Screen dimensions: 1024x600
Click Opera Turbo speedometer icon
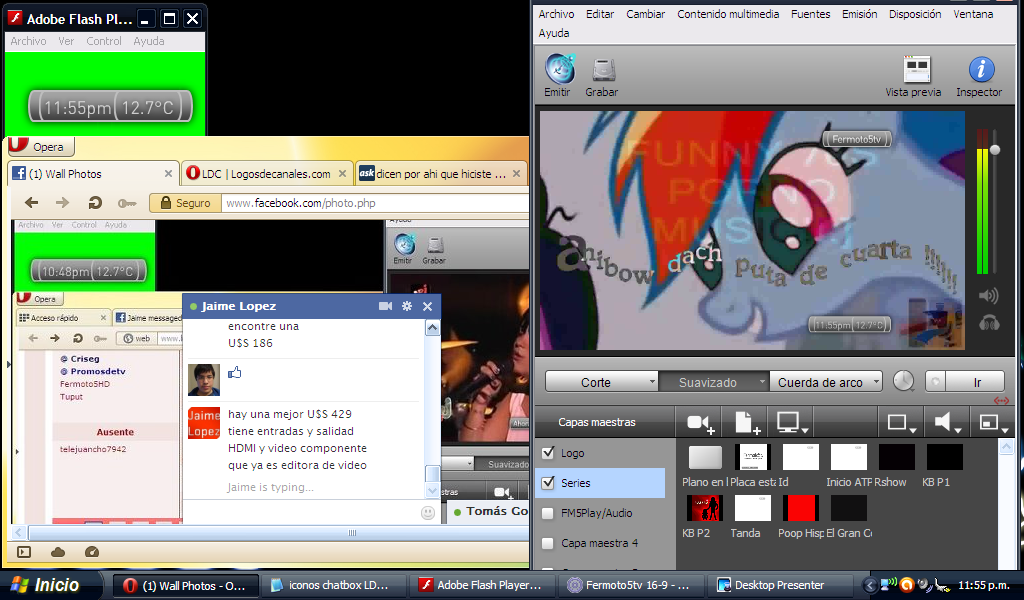[x=92, y=552]
